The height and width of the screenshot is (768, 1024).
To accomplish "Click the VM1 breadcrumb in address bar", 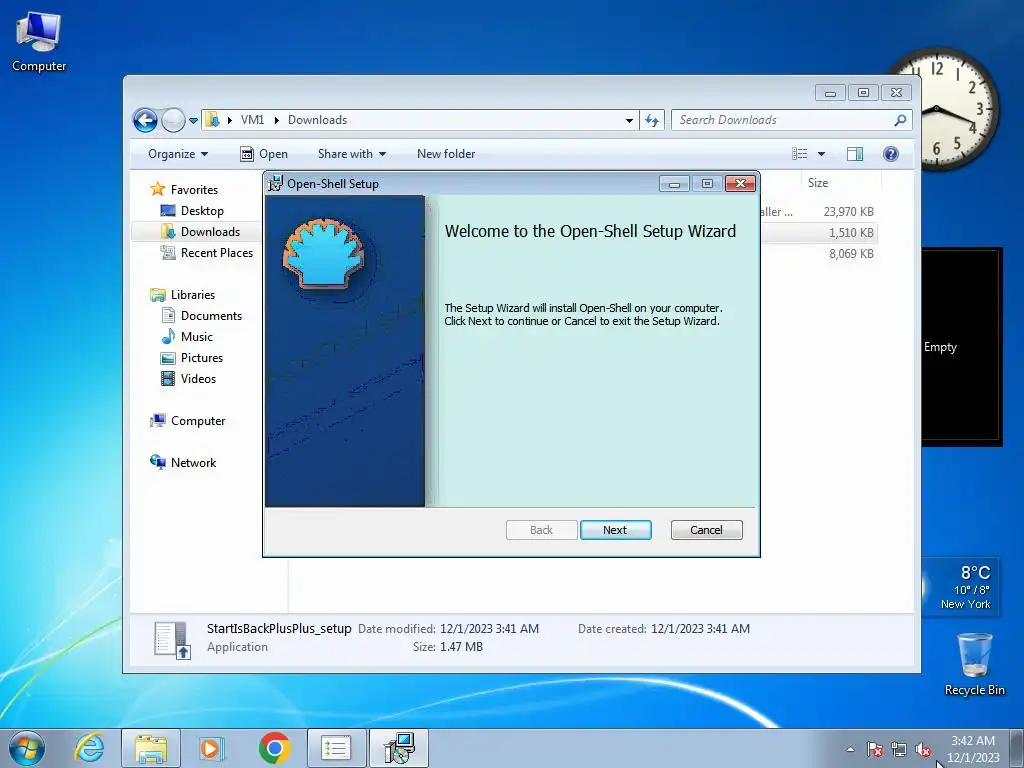I will click(x=252, y=120).
